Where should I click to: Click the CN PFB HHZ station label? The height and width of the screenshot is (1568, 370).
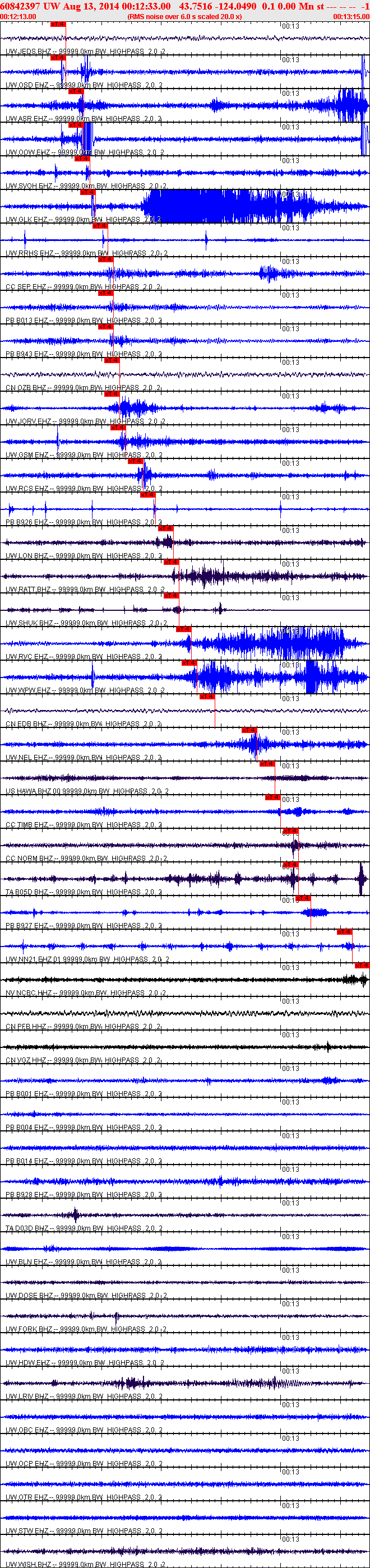(84, 1027)
